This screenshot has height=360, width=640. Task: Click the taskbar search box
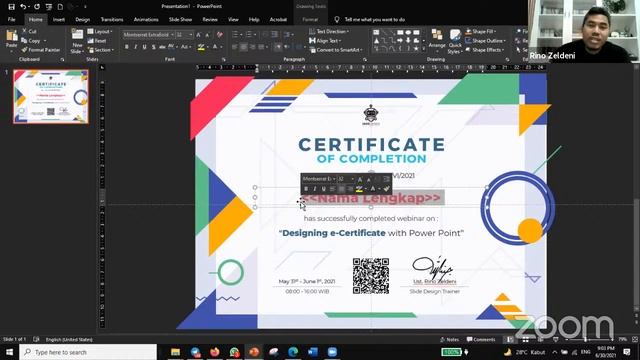click(88, 352)
